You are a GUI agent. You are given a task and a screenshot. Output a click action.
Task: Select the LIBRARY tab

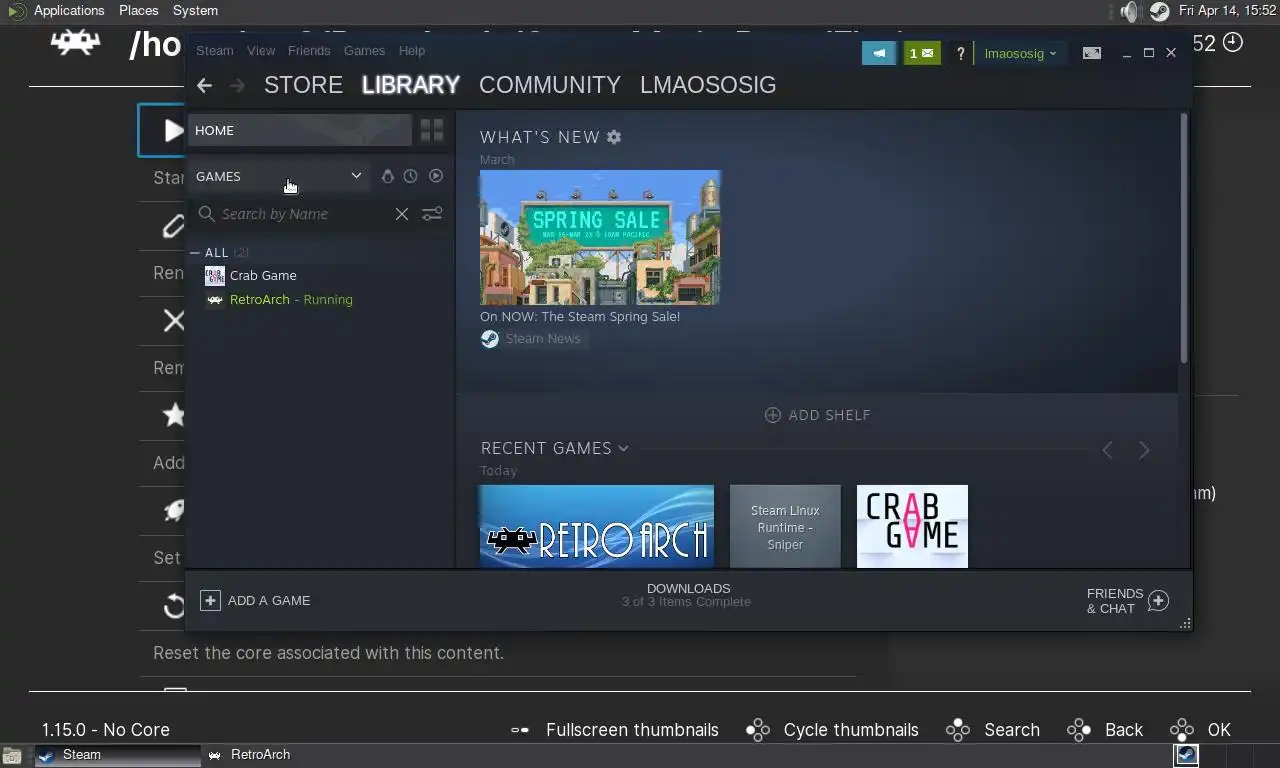click(x=411, y=85)
